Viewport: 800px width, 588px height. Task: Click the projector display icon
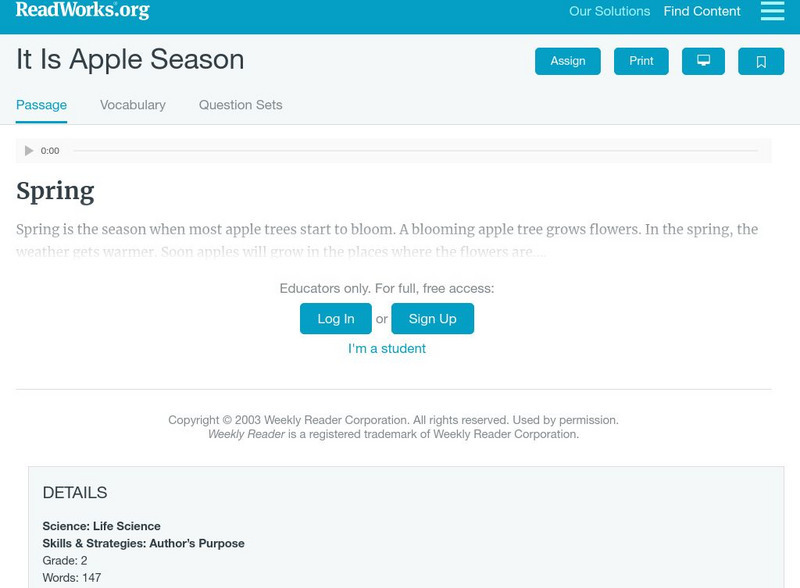click(x=704, y=61)
